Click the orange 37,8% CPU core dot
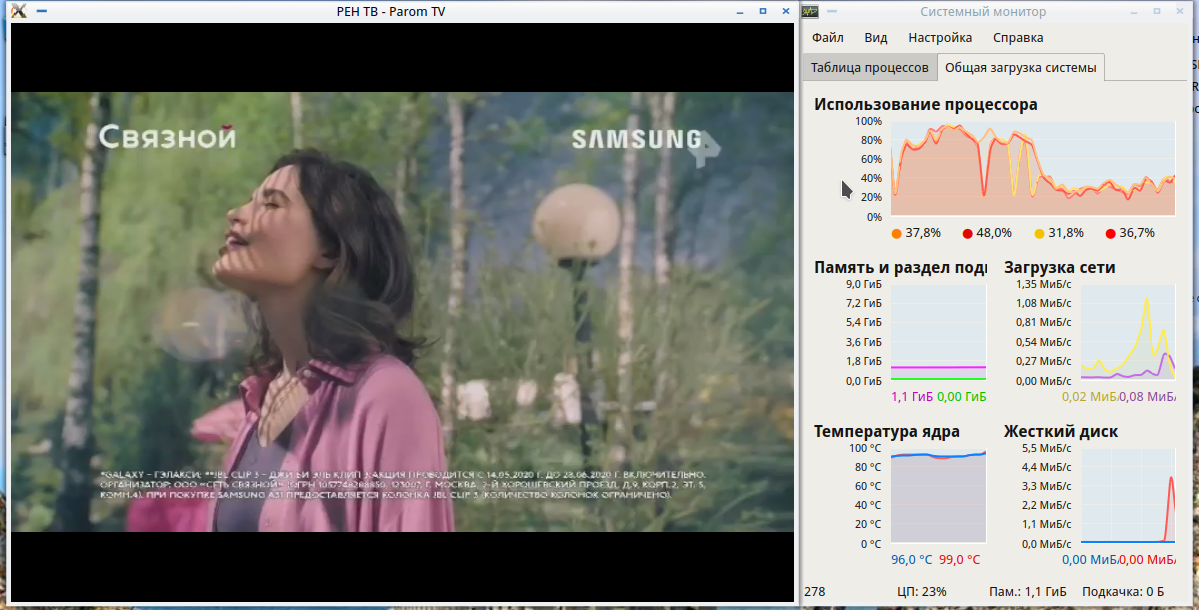Viewport: 1199px width, 610px height. 896,234
